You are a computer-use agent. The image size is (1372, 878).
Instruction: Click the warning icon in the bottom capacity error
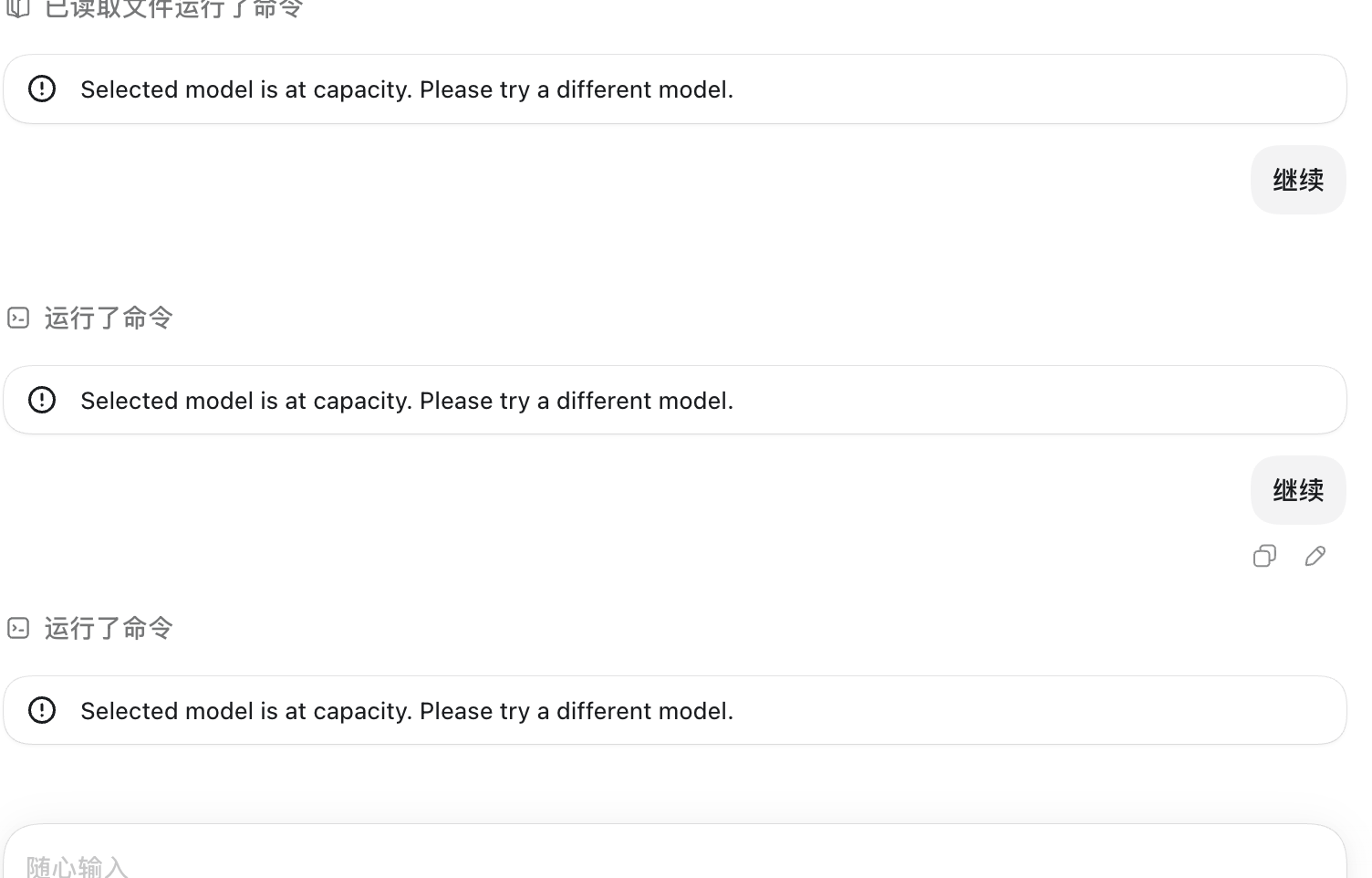[x=42, y=710]
